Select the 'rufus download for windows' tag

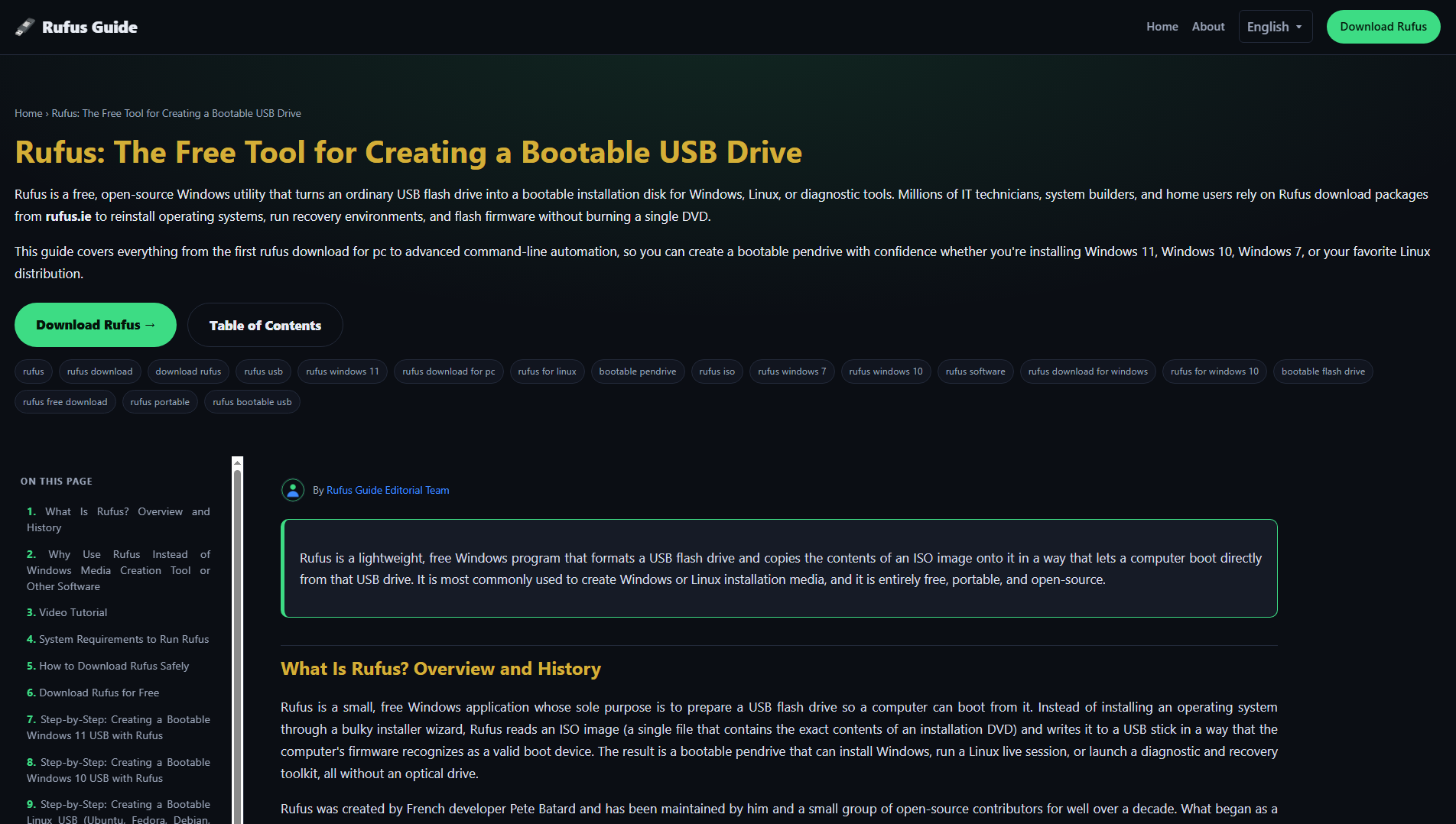coord(1088,371)
